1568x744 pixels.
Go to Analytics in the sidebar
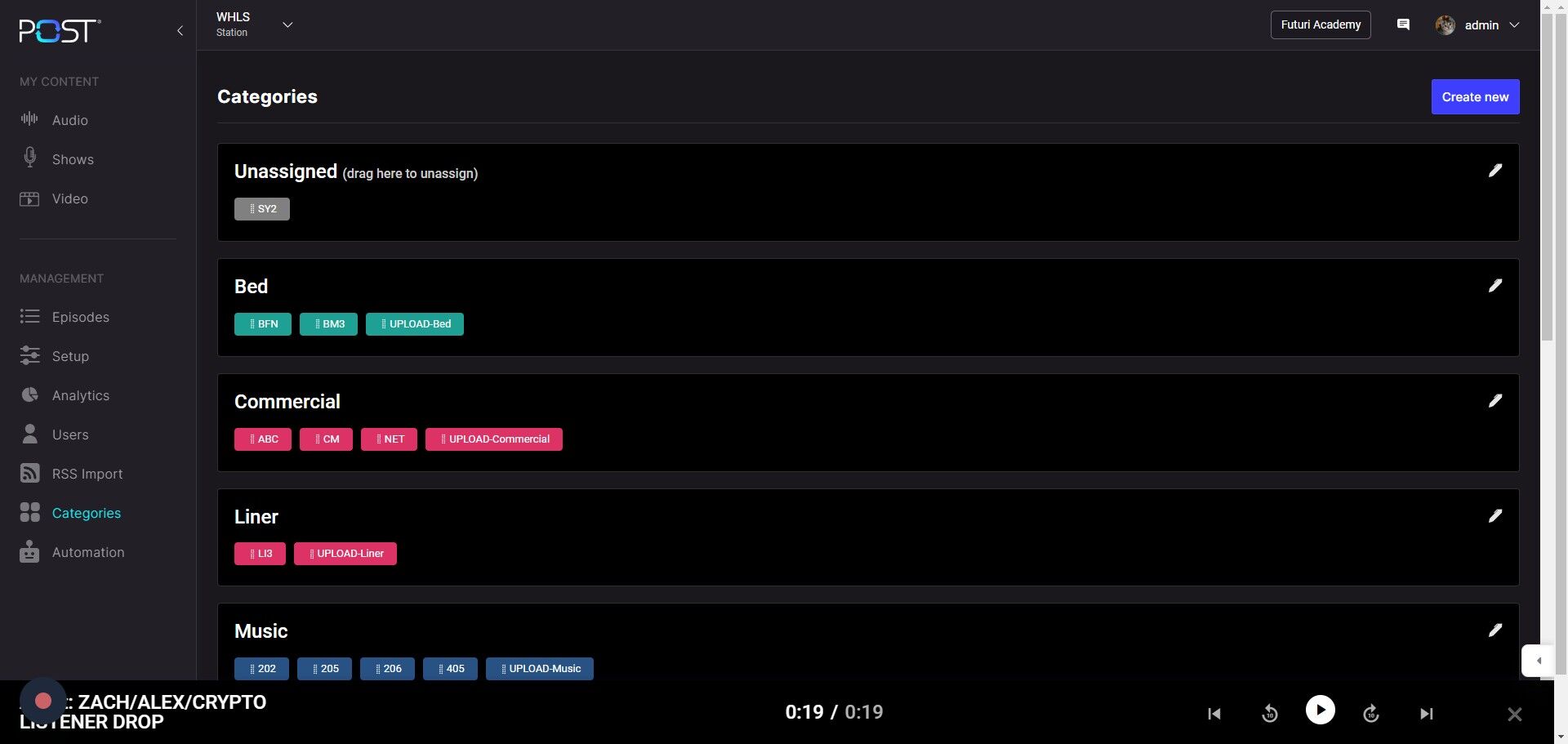(80, 395)
